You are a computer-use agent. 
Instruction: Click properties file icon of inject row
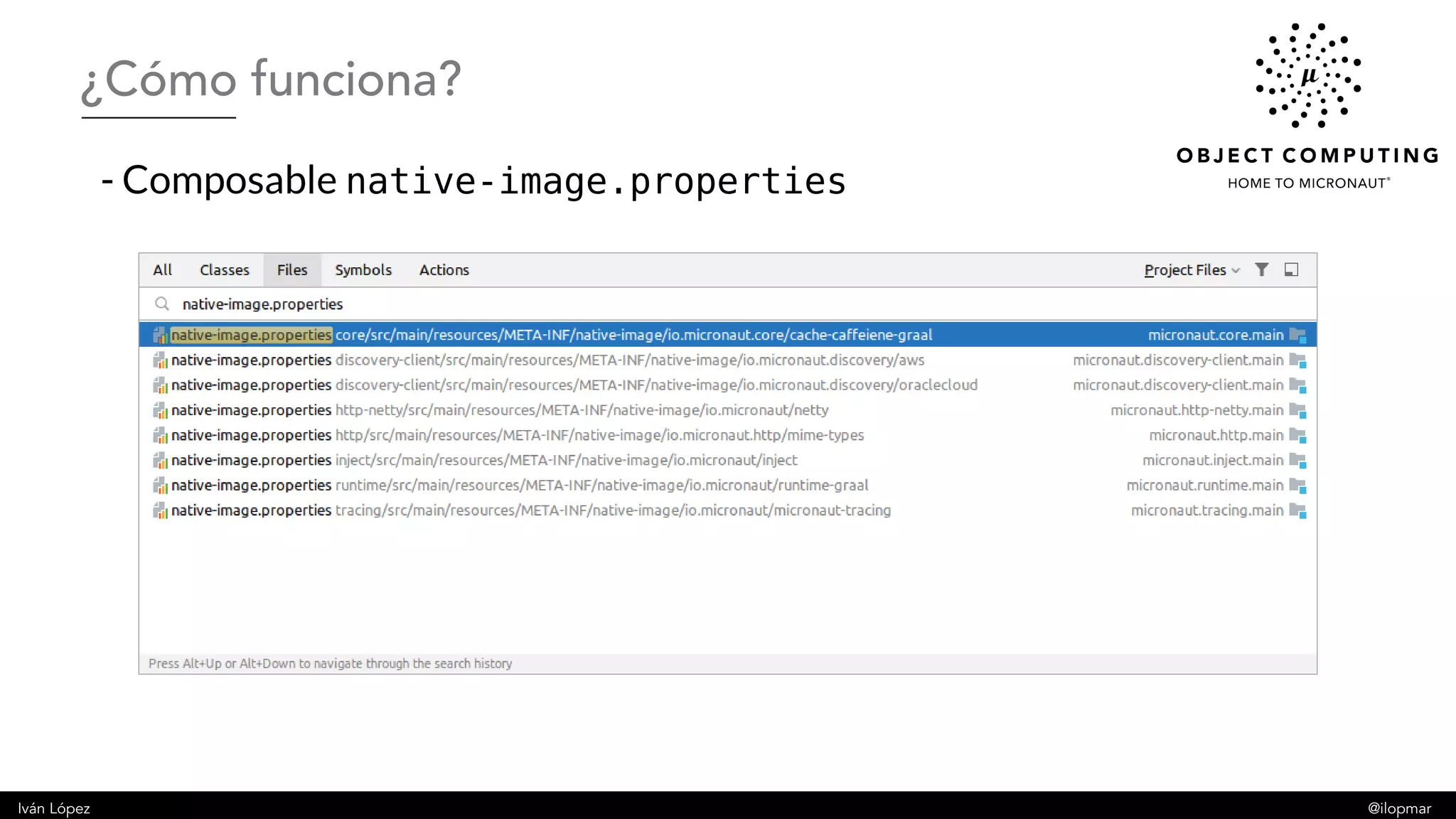click(x=161, y=461)
